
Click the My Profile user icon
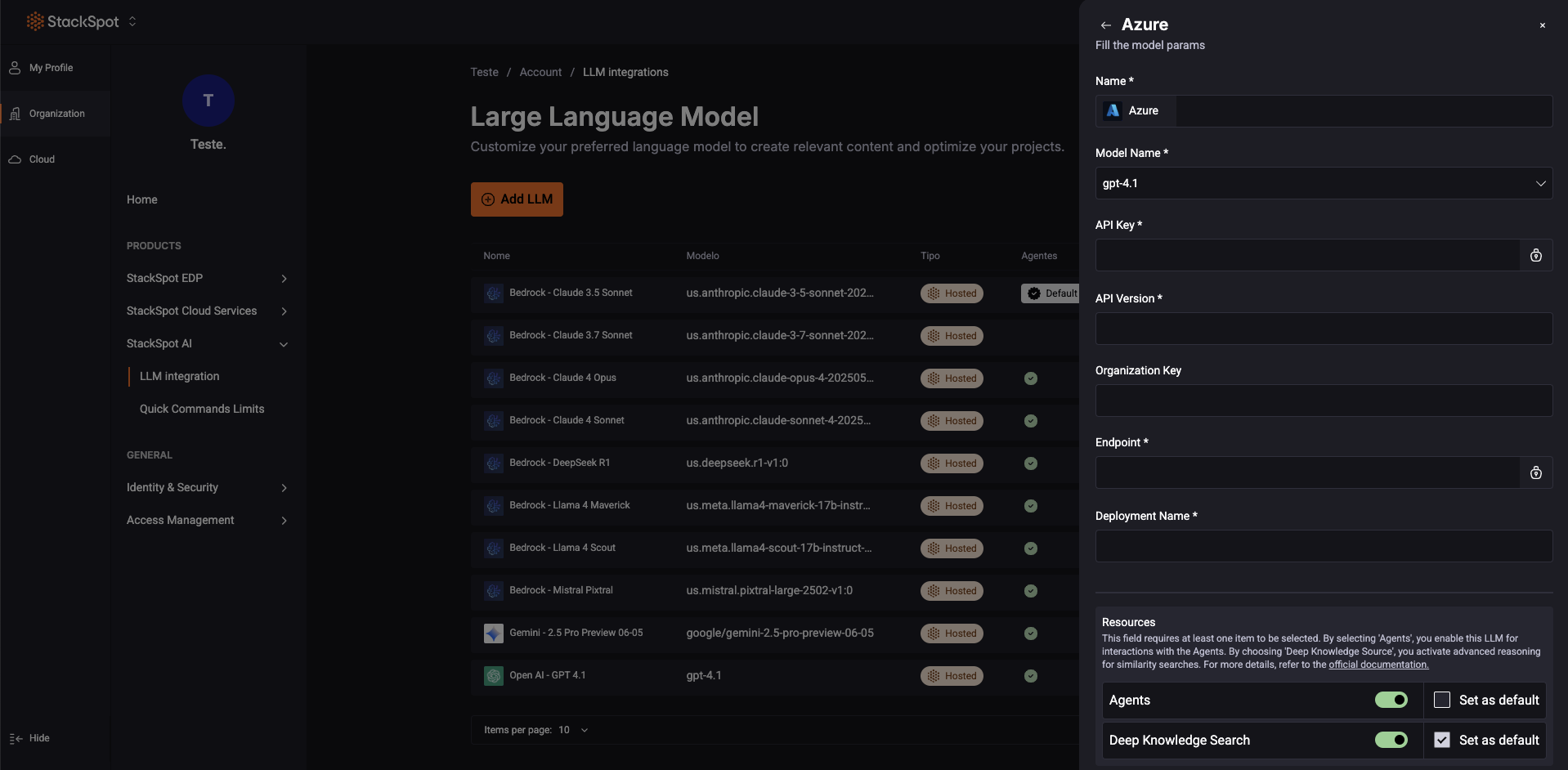[15, 68]
